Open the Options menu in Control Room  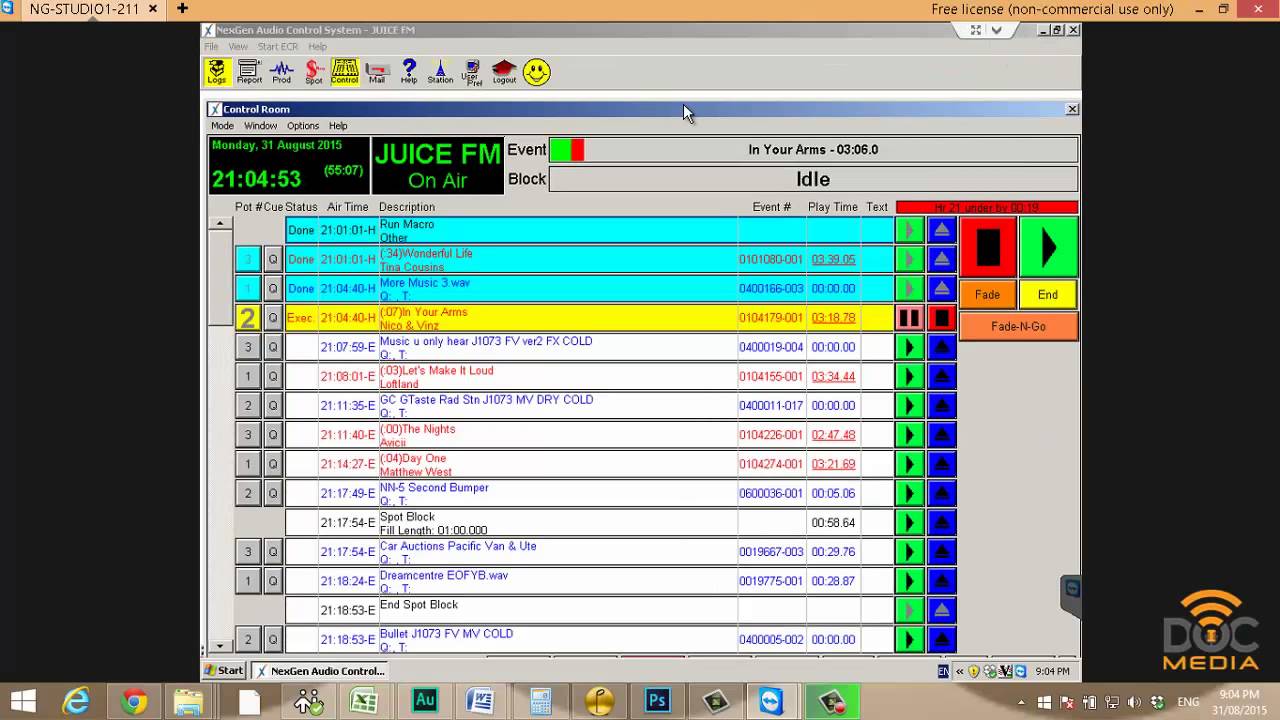tap(303, 126)
